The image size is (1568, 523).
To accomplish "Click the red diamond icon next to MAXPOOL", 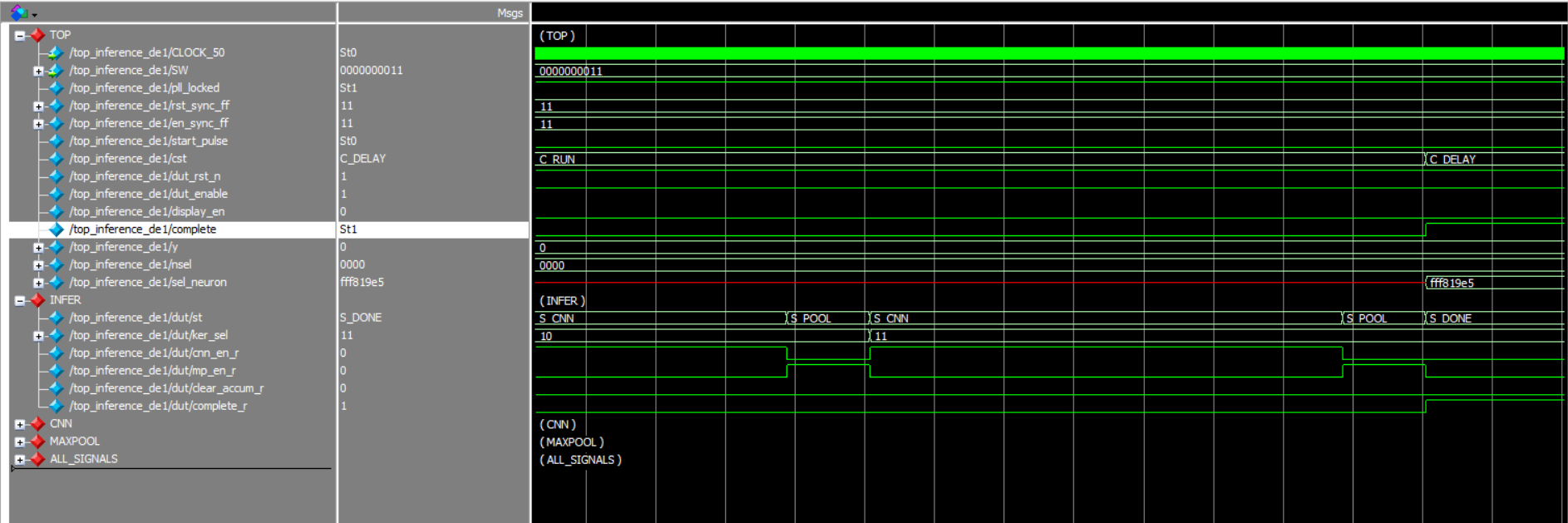I will click(x=37, y=442).
